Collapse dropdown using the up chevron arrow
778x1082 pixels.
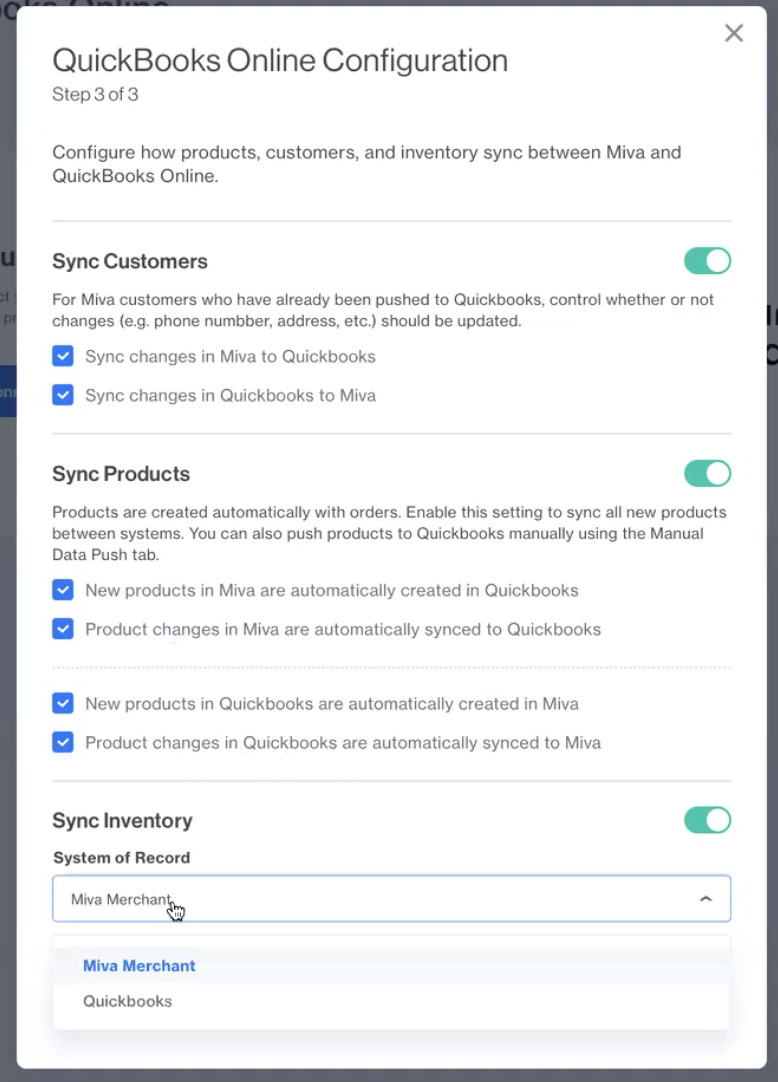706,898
